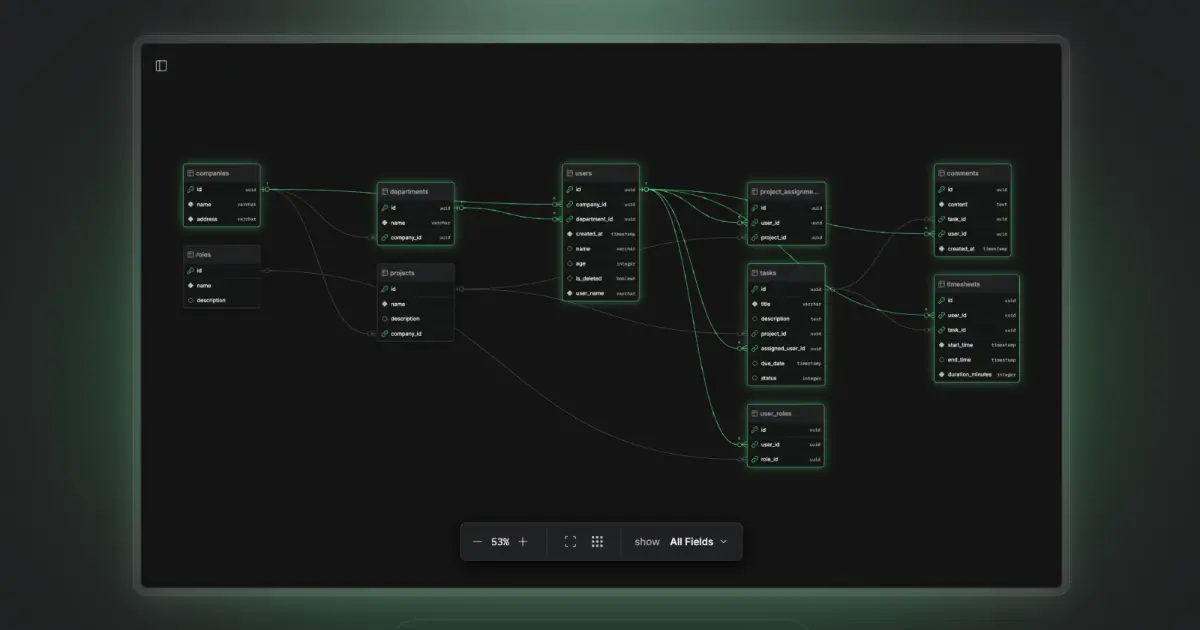Click the users table header icon
Screen dimensions: 1200x630
tap(568, 173)
